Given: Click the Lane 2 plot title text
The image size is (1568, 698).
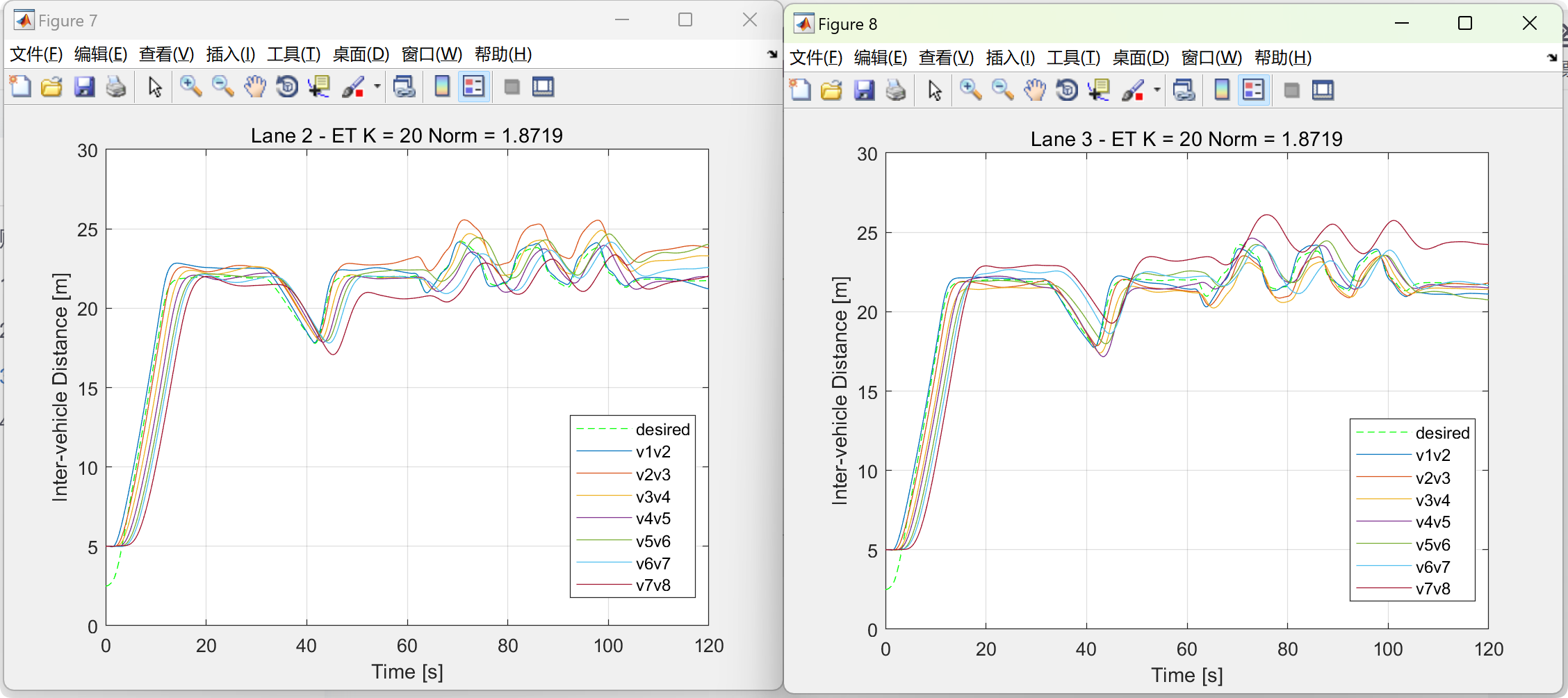Looking at the screenshot, I should pyautogui.click(x=407, y=136).
